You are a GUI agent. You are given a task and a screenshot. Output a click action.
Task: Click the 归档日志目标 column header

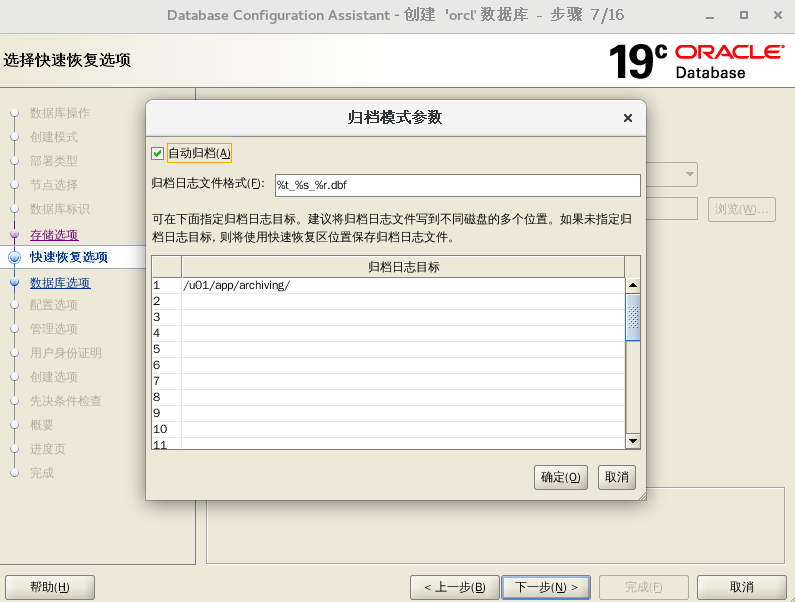click(x=402, y=266)
